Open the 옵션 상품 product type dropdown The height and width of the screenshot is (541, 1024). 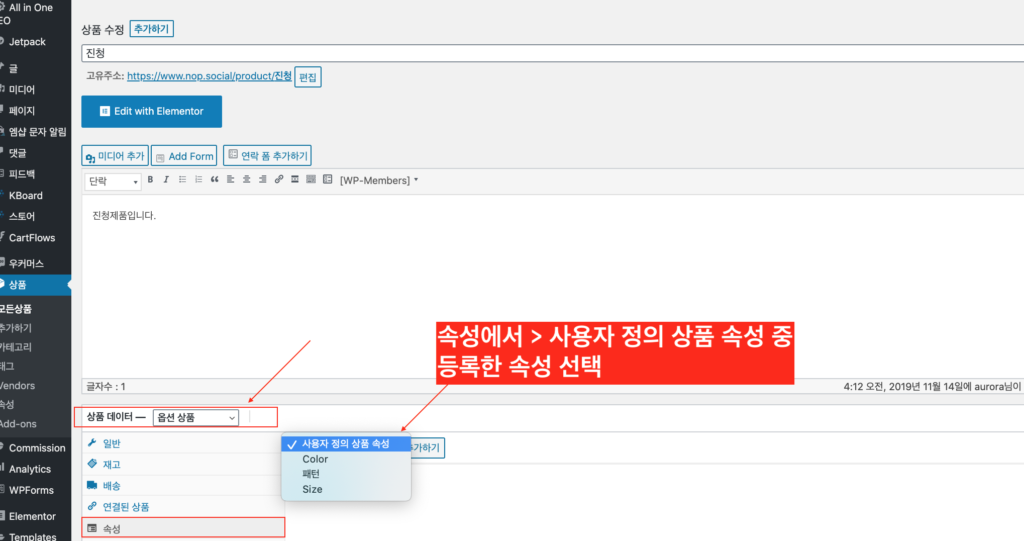[196, 417]
